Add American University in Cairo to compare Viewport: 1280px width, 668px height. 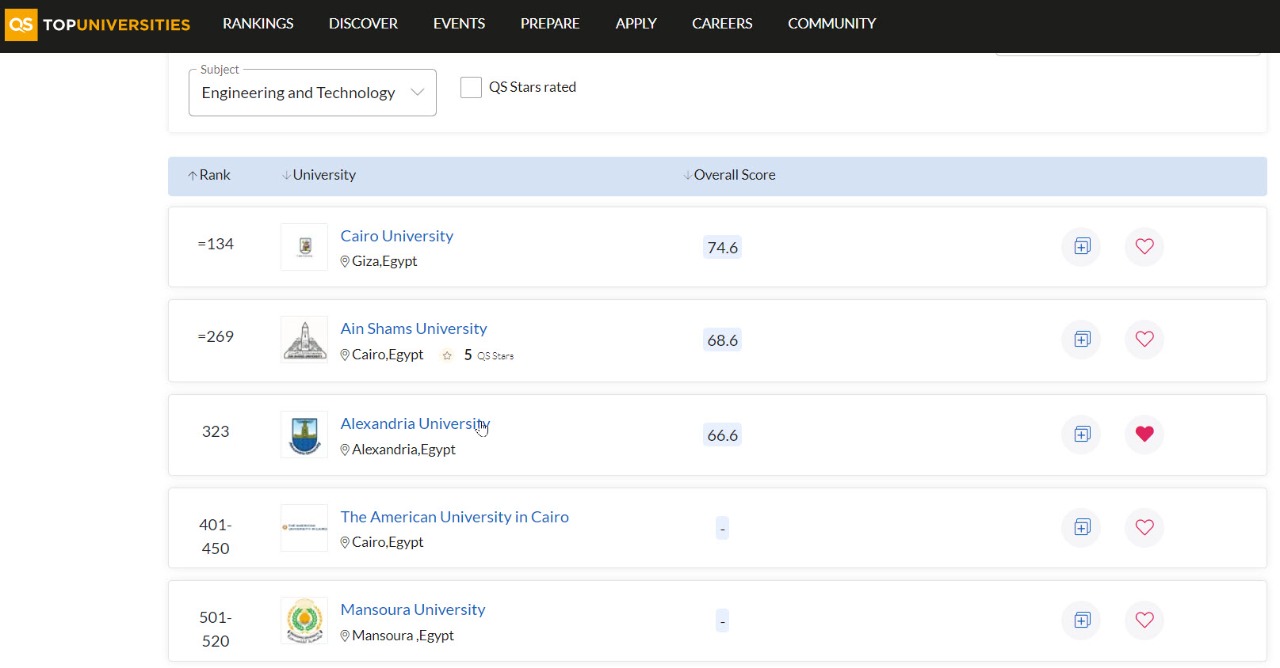click(x=1081, y=527)
